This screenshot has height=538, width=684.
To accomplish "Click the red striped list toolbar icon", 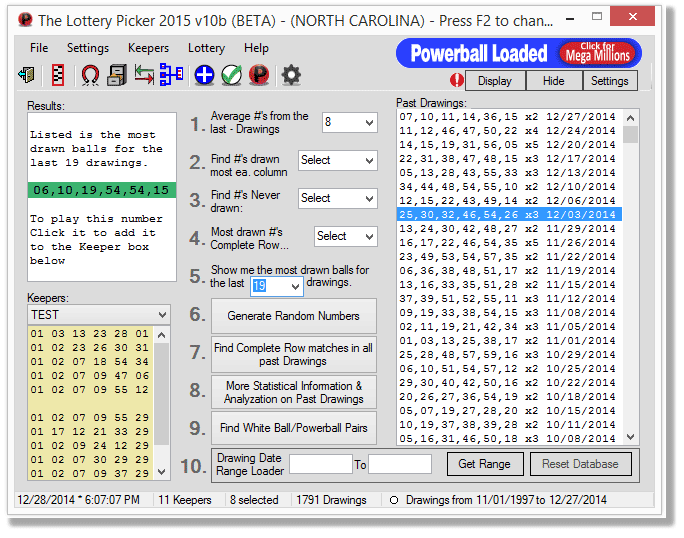I will 58,75.
